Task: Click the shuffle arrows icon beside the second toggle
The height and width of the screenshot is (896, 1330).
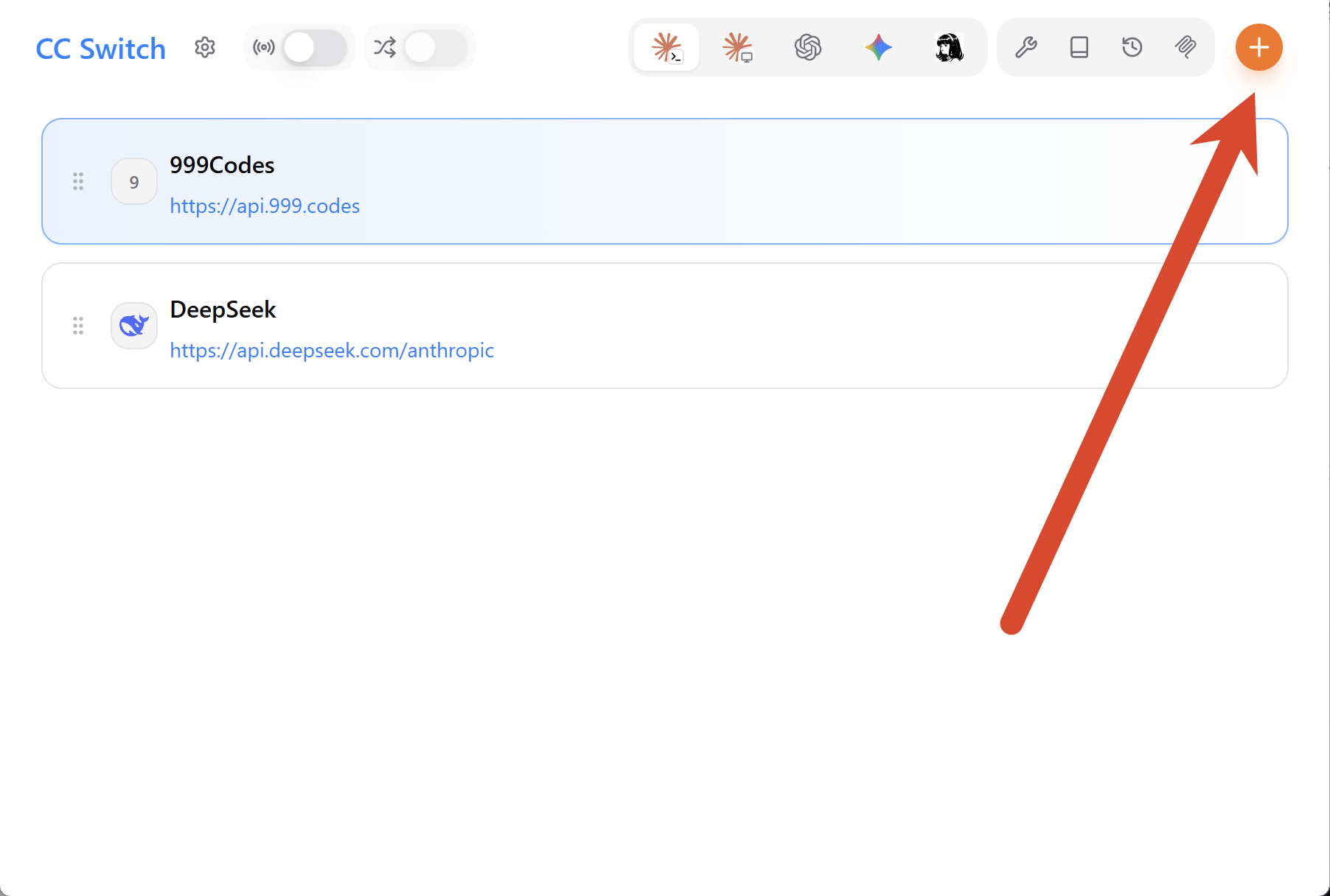Action: (385, 48)
